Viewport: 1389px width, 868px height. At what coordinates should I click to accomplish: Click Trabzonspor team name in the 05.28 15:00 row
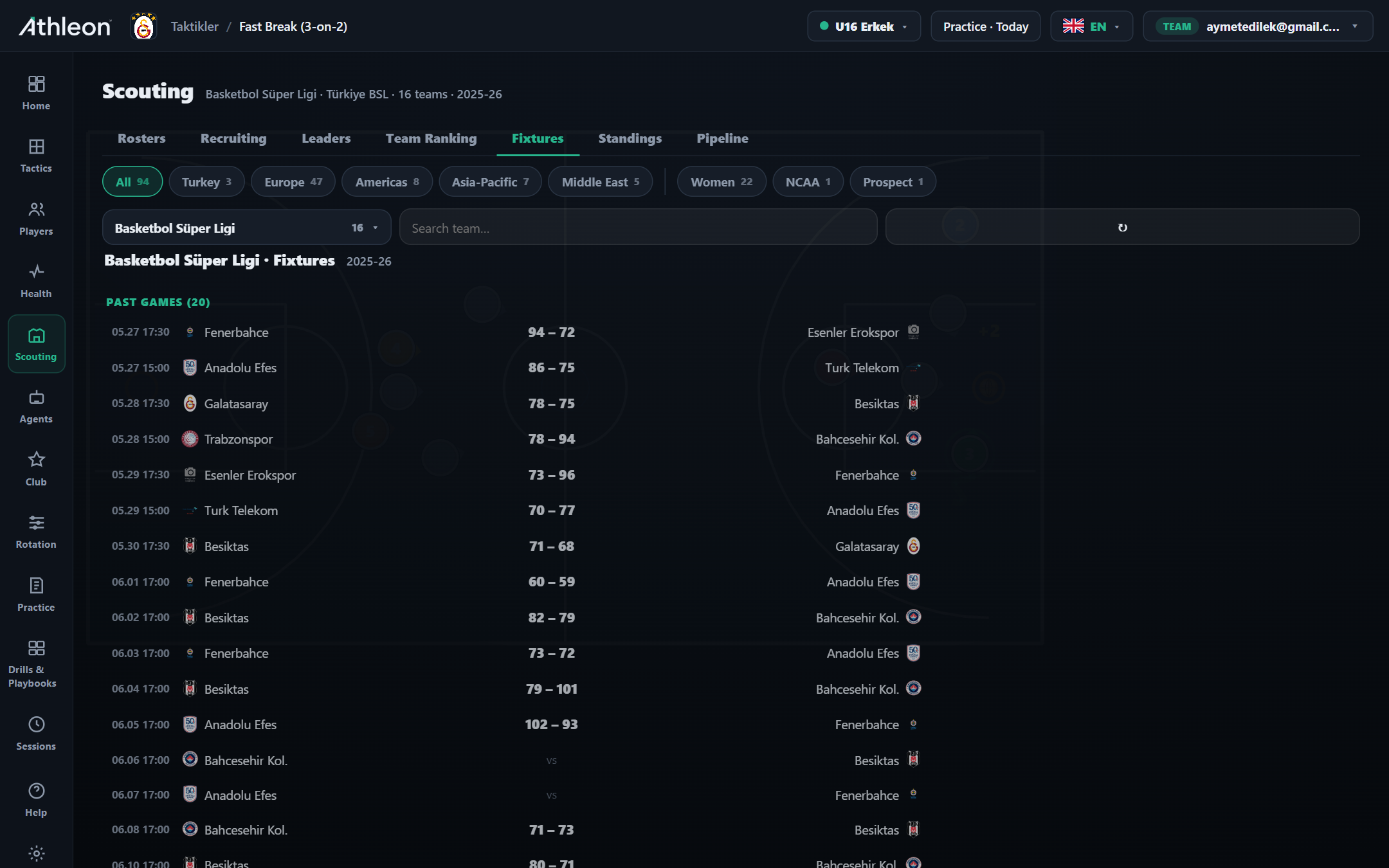[x=239, y=439]
